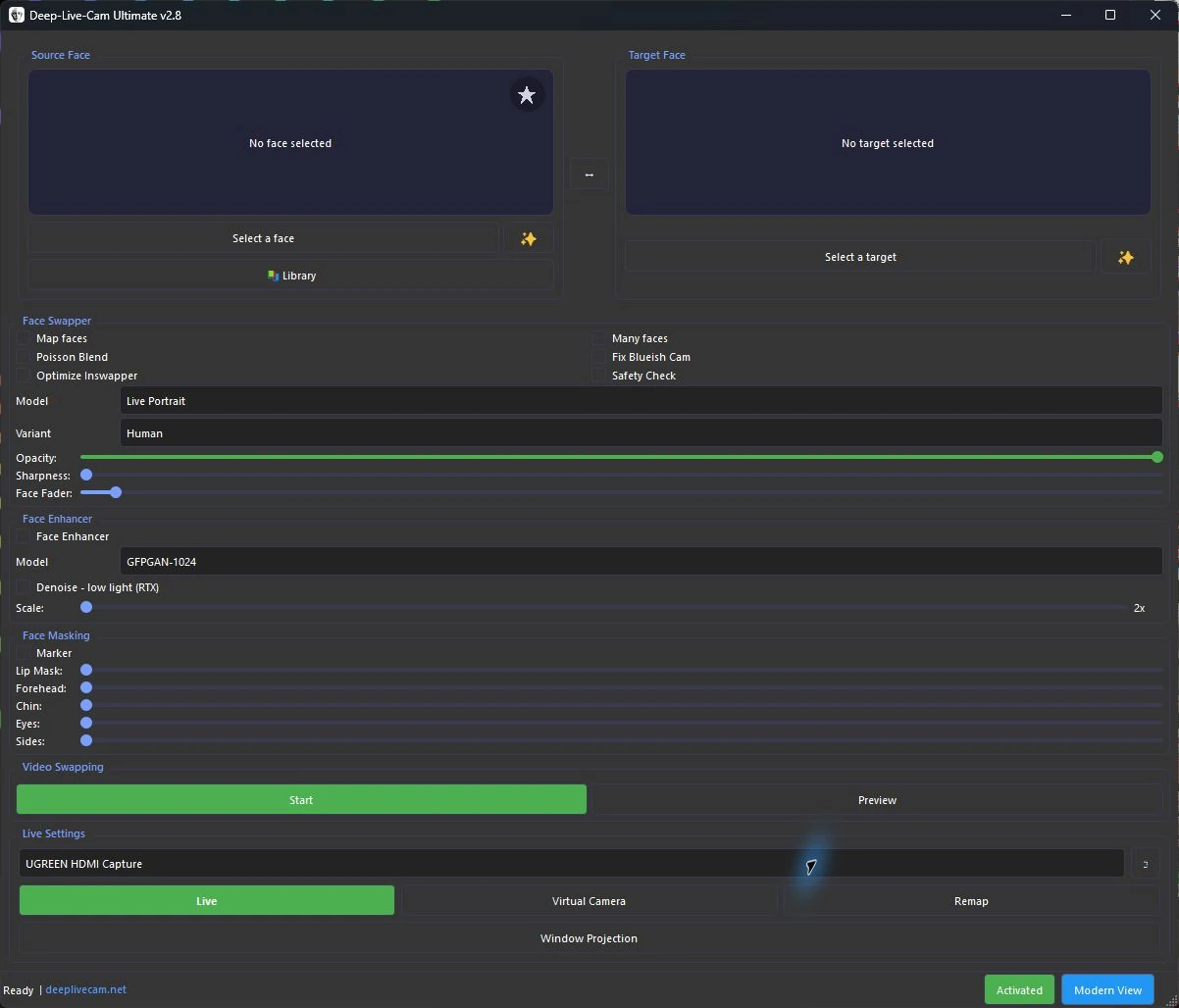Click Select a face button
The height and width of the screenshot is (1008, 1179).
pyautogui.click(x=263, y=238)
